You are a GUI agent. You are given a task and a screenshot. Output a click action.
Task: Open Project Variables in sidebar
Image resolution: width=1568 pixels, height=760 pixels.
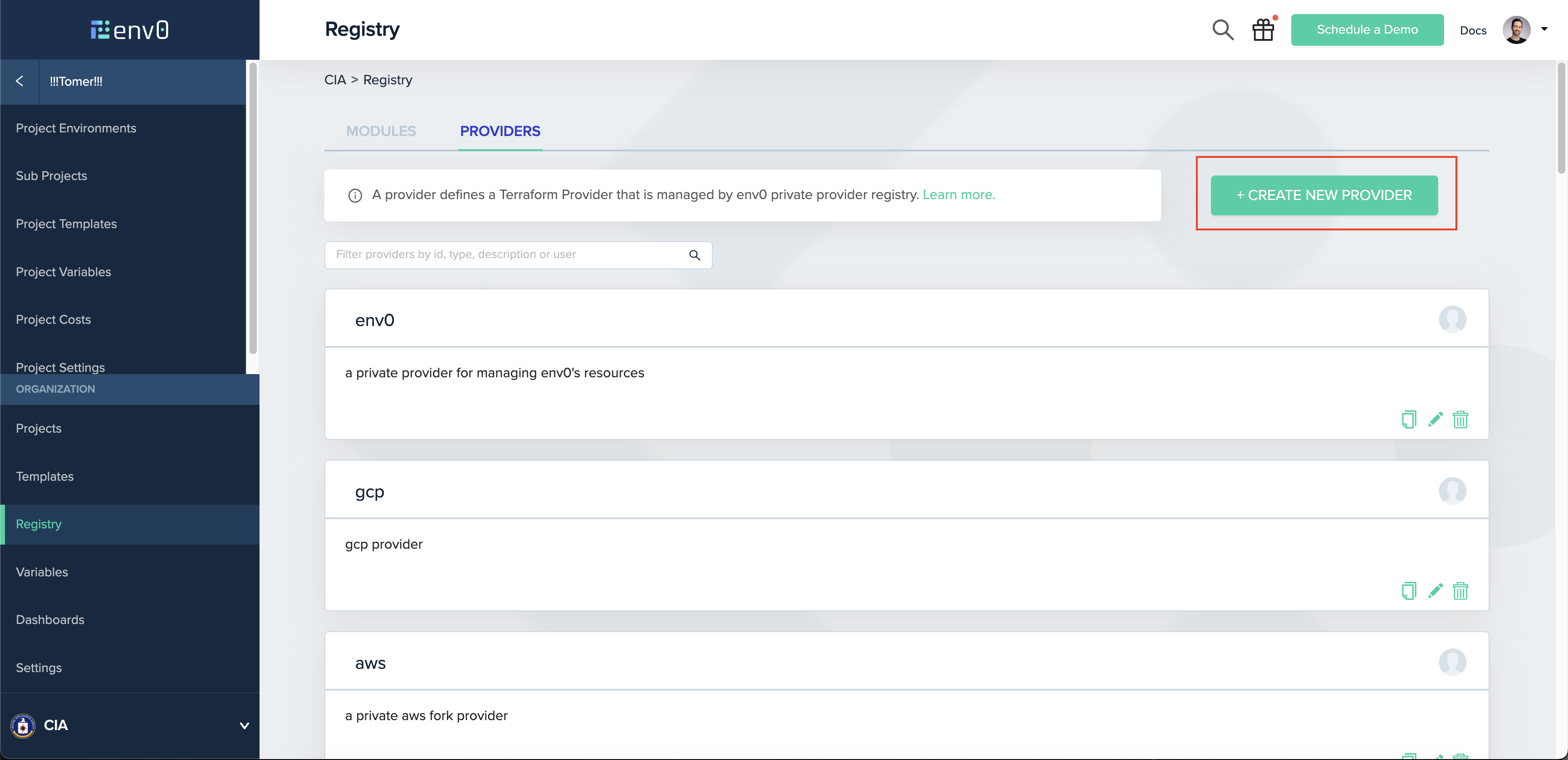pyautogui.click(x=64, y=272)
